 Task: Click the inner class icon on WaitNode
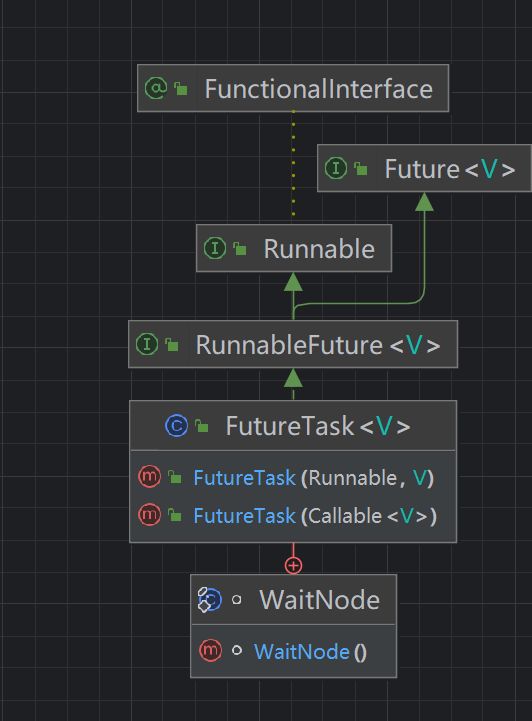(210, 600)
